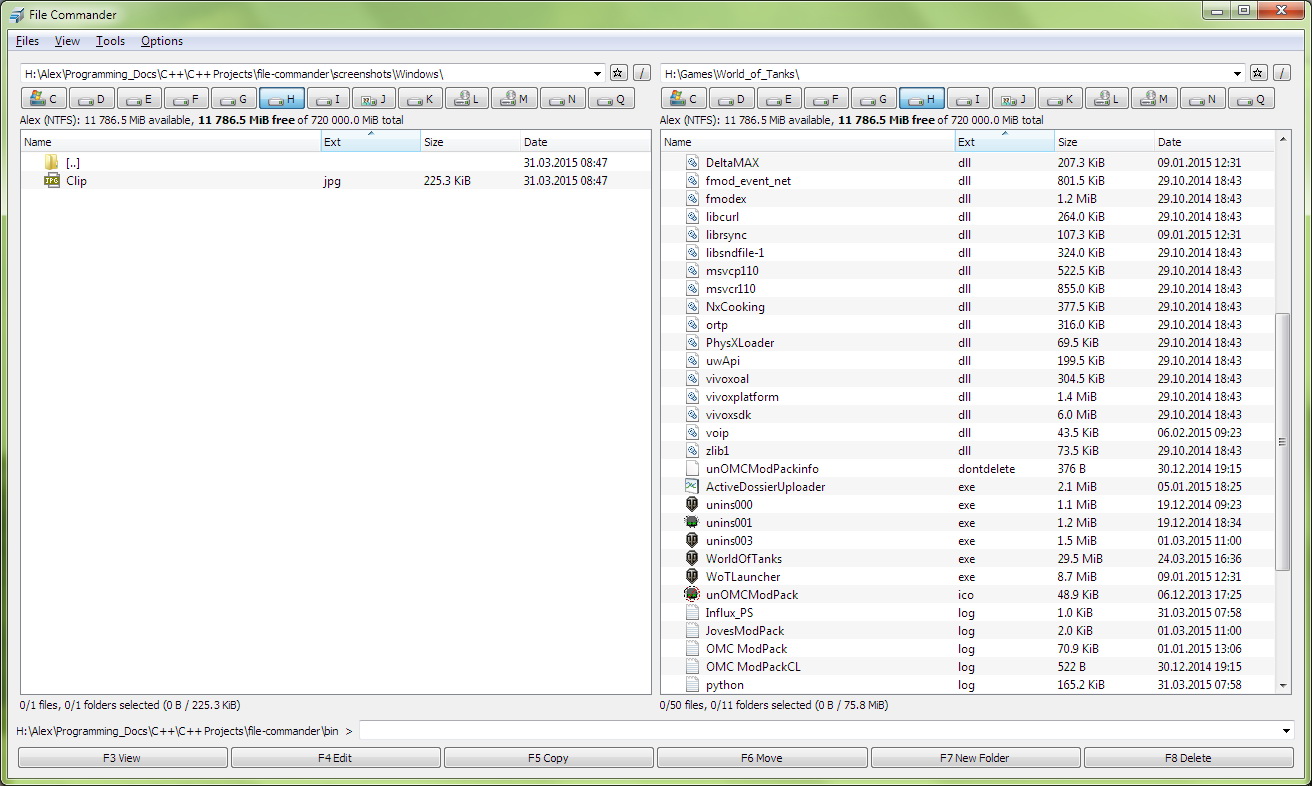Sort right panel by Size column
This screenshot has height=786, width=1312.
(x=1105, y=142)
